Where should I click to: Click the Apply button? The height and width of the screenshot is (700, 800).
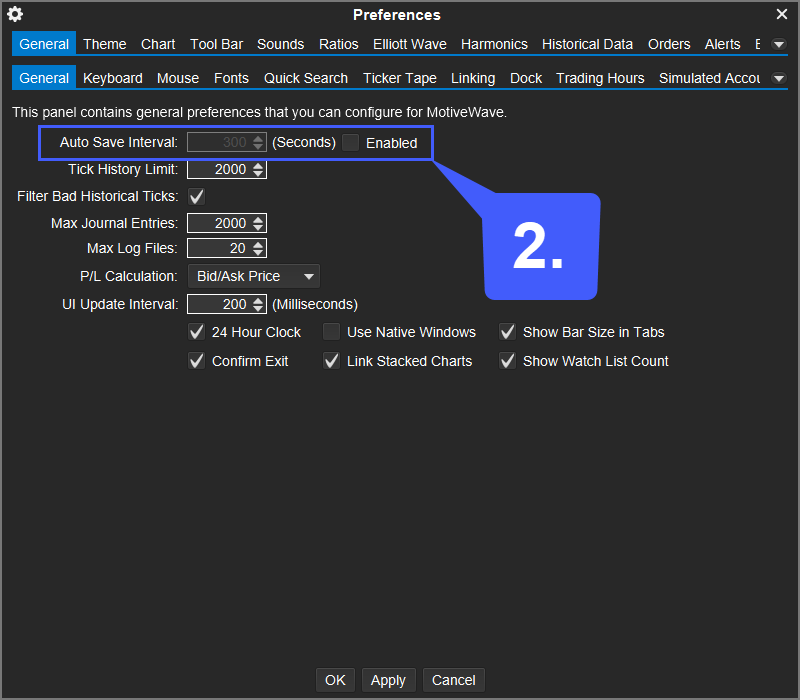pyautogui.click(x=389, y=680)
